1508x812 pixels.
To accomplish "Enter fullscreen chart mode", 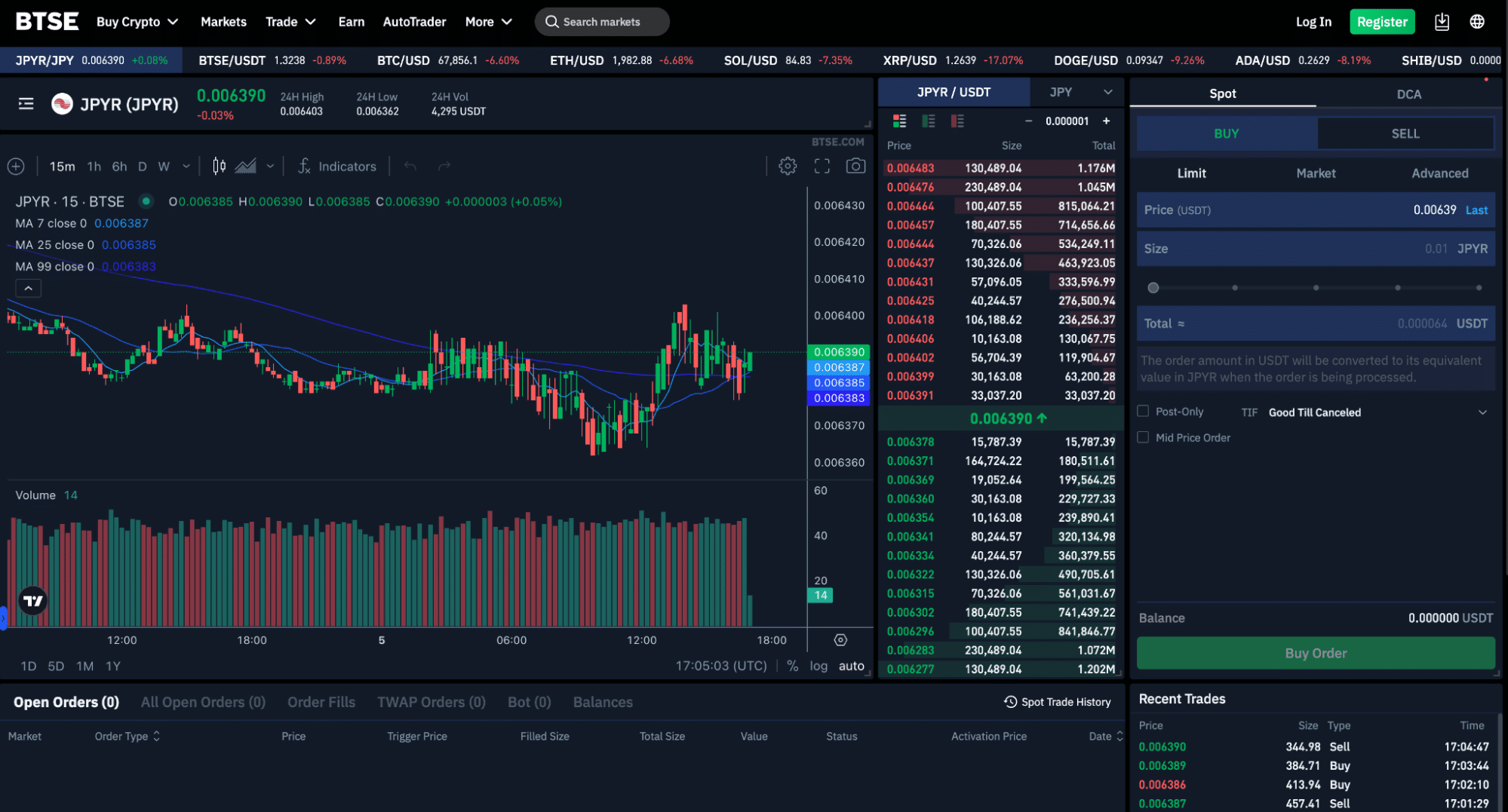I will (x=822, y=166).
